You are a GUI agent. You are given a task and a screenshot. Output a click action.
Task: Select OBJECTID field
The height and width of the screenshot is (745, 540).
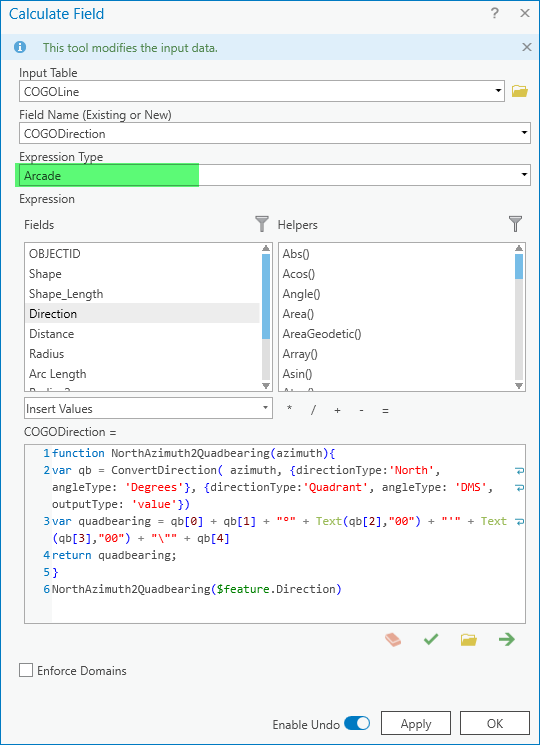tap(142, 254)
